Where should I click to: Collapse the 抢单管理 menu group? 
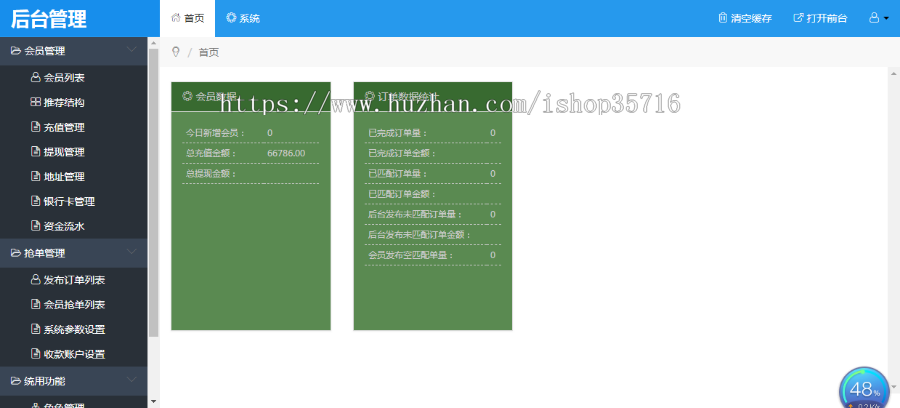tap(73, 253)
